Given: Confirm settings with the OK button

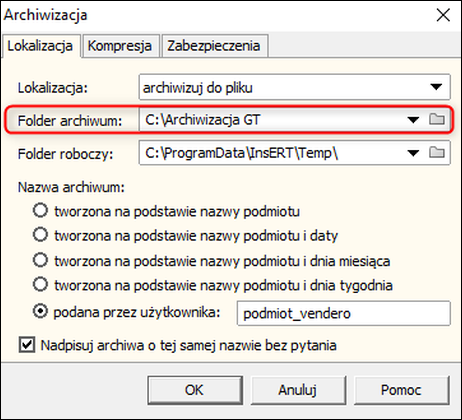Looking at the screenshot, I should coord(195,390).
